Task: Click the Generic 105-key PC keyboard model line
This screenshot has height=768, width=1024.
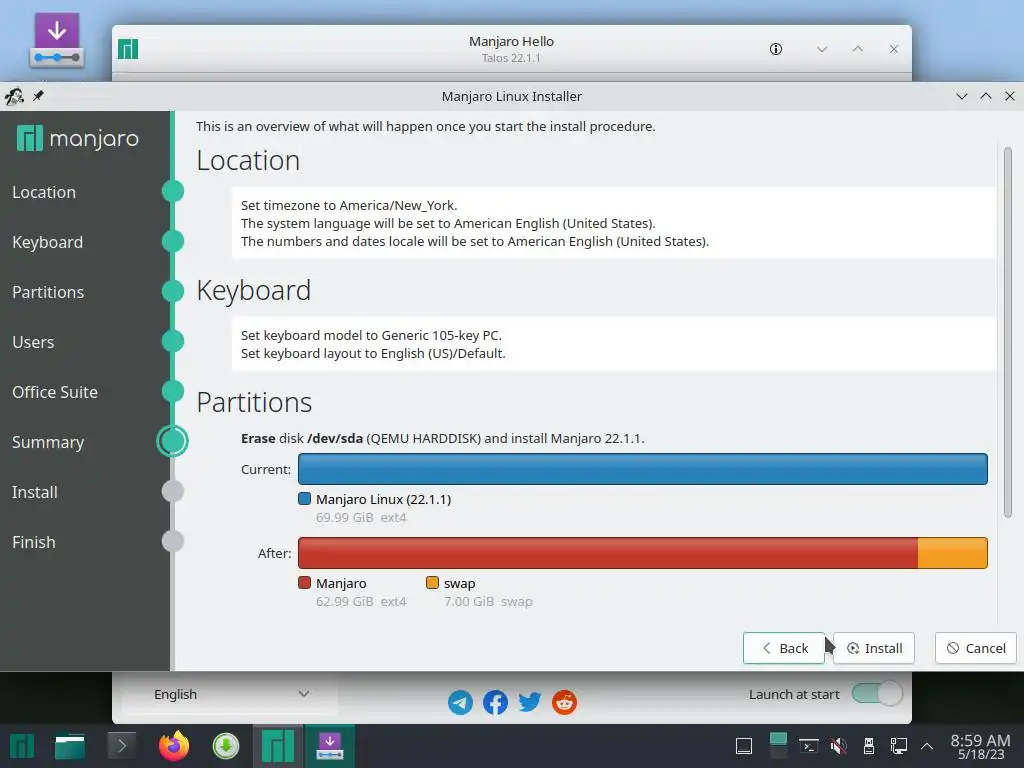Action: click(x=371, y=335)
